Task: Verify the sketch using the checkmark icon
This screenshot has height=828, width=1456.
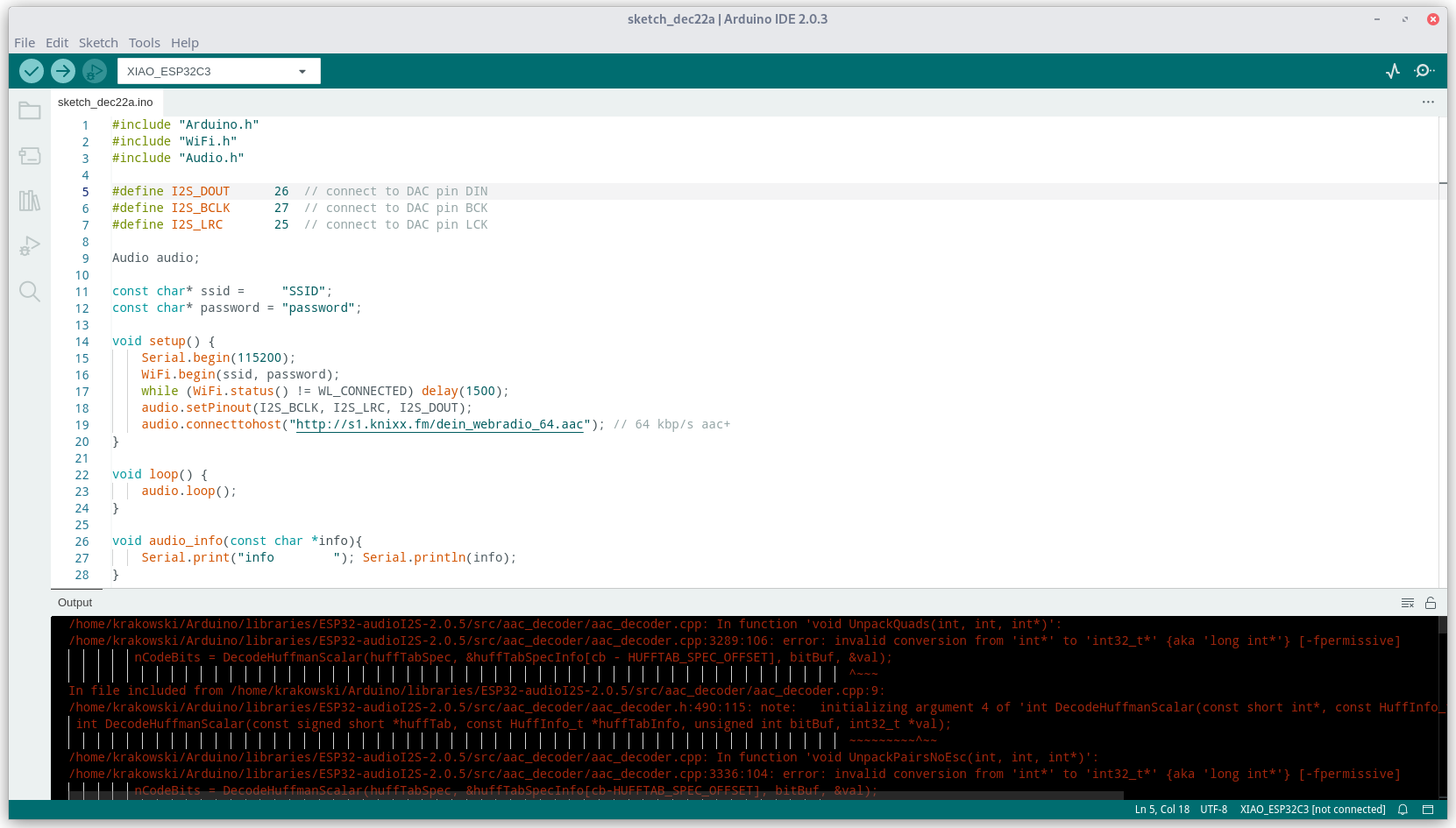Action: pyautogui.click(x=32, y=71)
